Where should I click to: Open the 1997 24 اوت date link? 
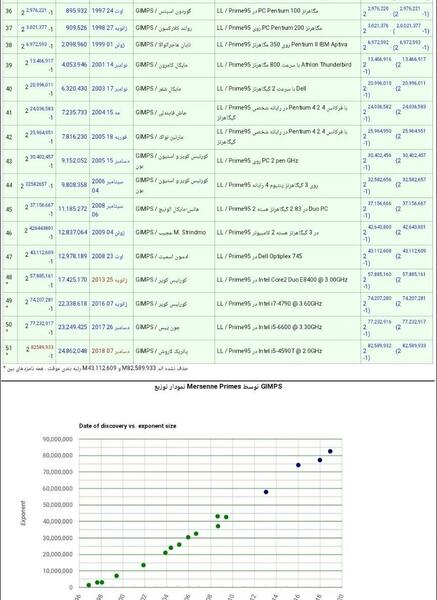pyautogui.click(x=108, y=11)
